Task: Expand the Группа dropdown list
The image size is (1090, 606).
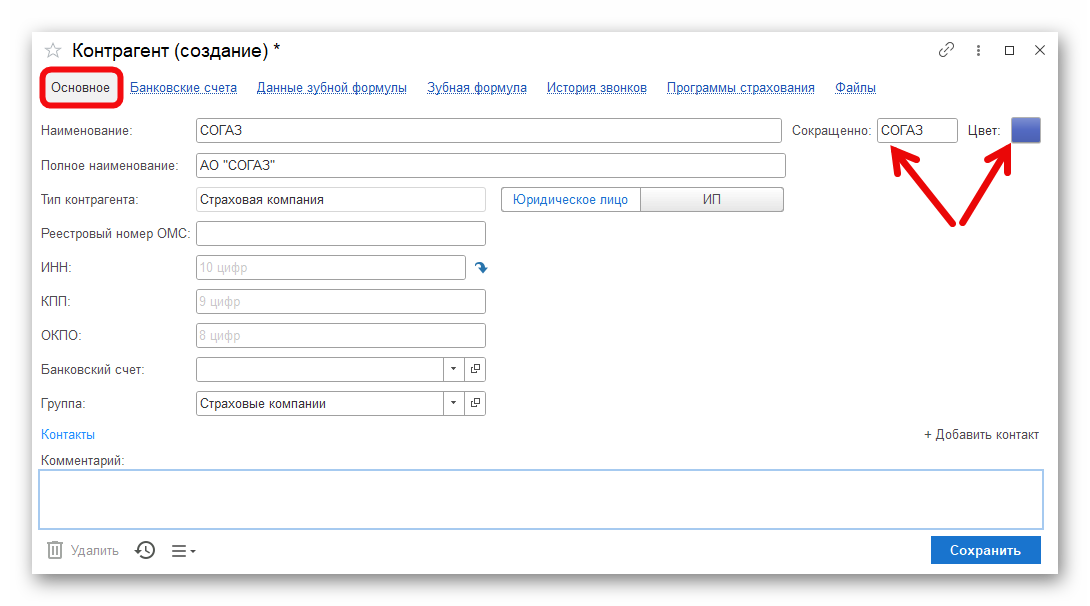Action: 453,403
